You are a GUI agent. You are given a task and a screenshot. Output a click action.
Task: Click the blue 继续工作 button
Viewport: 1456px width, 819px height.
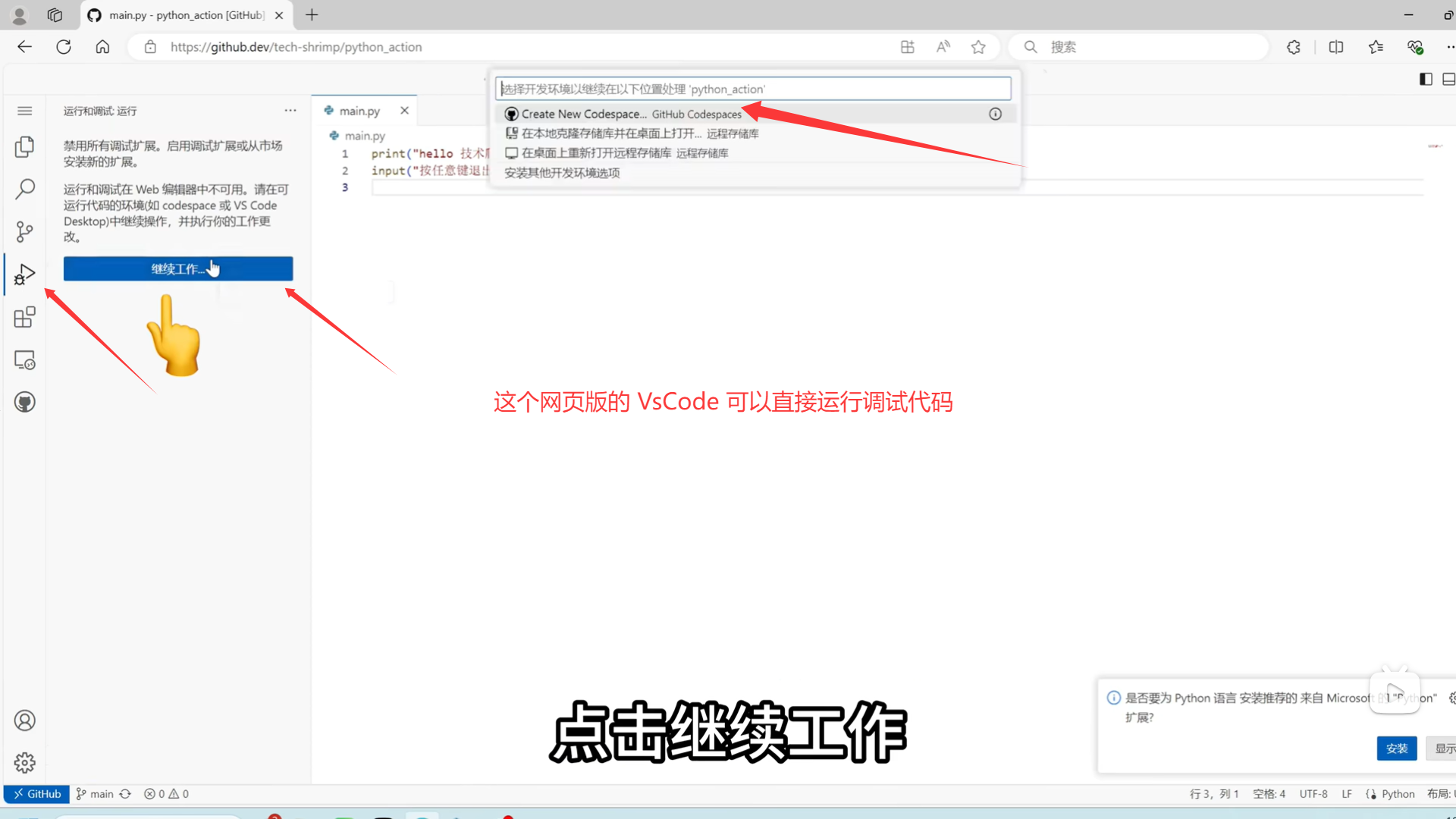pos(177,268)
